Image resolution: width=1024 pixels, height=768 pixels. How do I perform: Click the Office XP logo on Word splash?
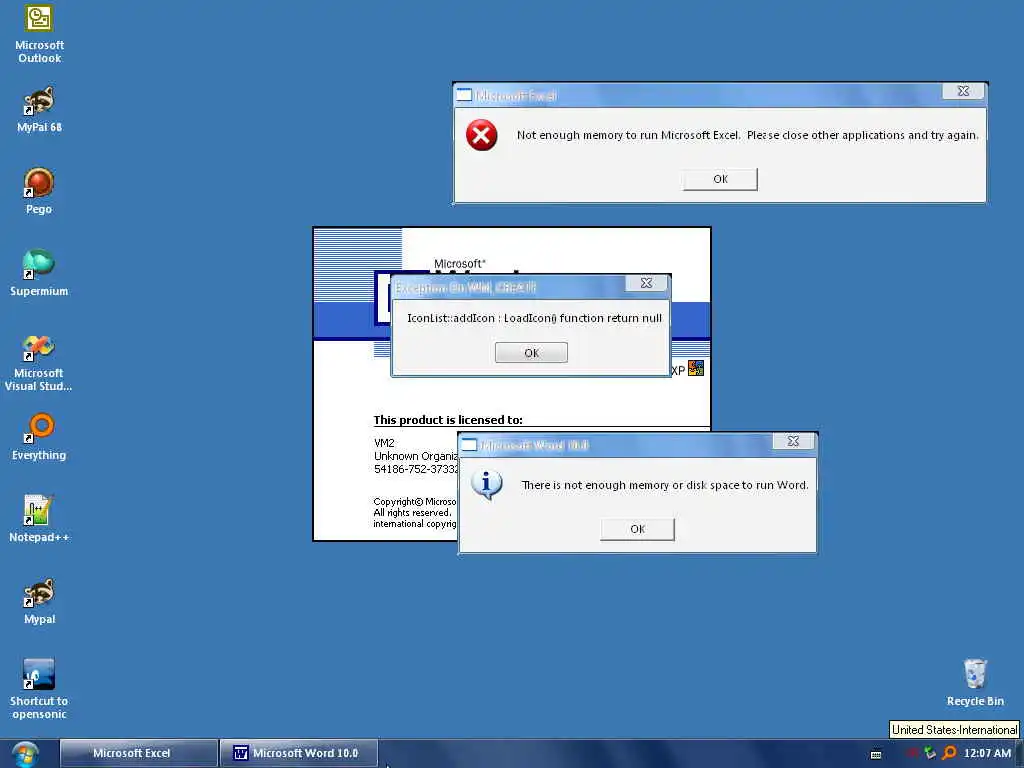coord(696,368)
